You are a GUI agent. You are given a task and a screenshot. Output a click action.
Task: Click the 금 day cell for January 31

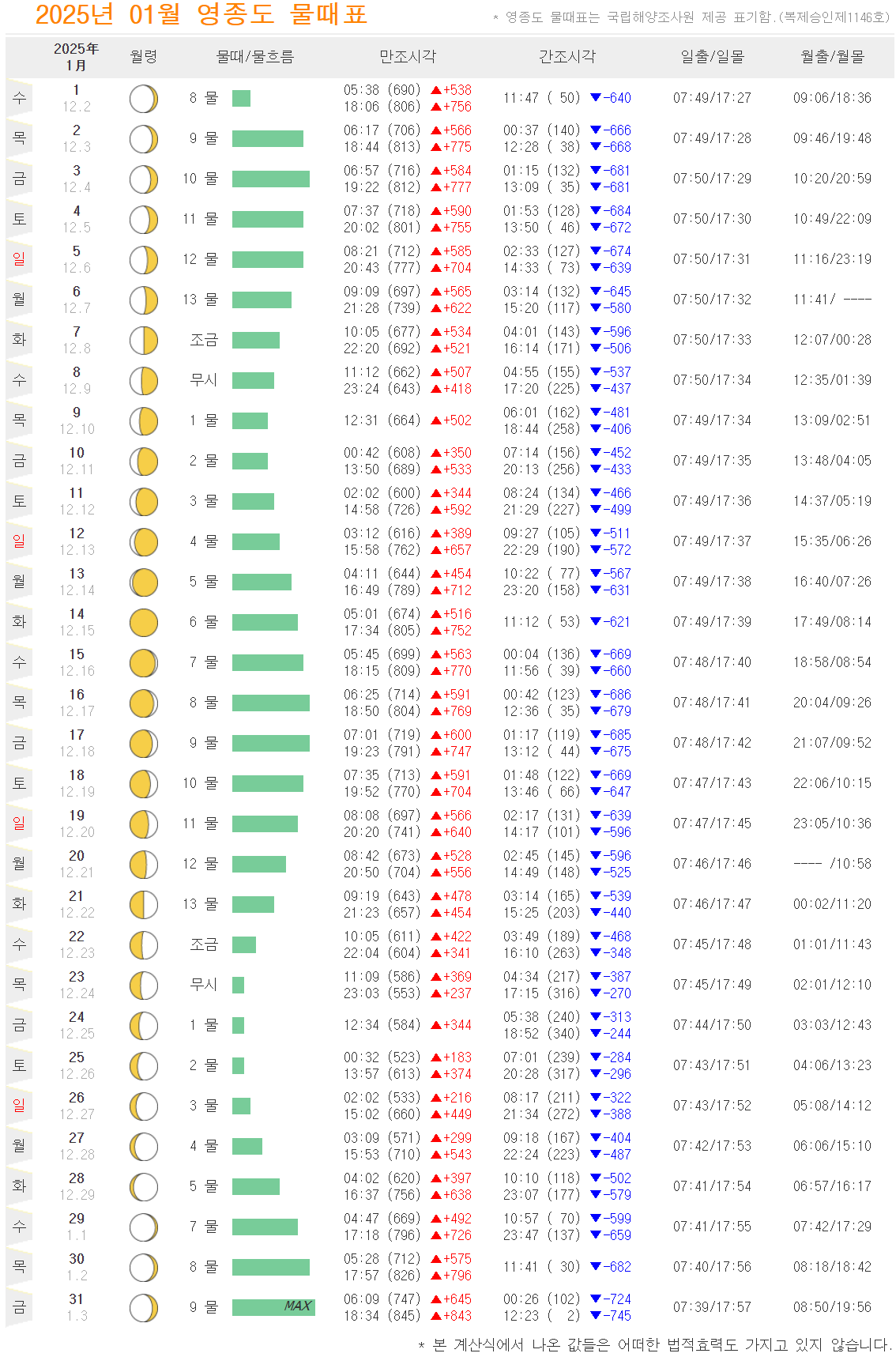(19, 1307)
